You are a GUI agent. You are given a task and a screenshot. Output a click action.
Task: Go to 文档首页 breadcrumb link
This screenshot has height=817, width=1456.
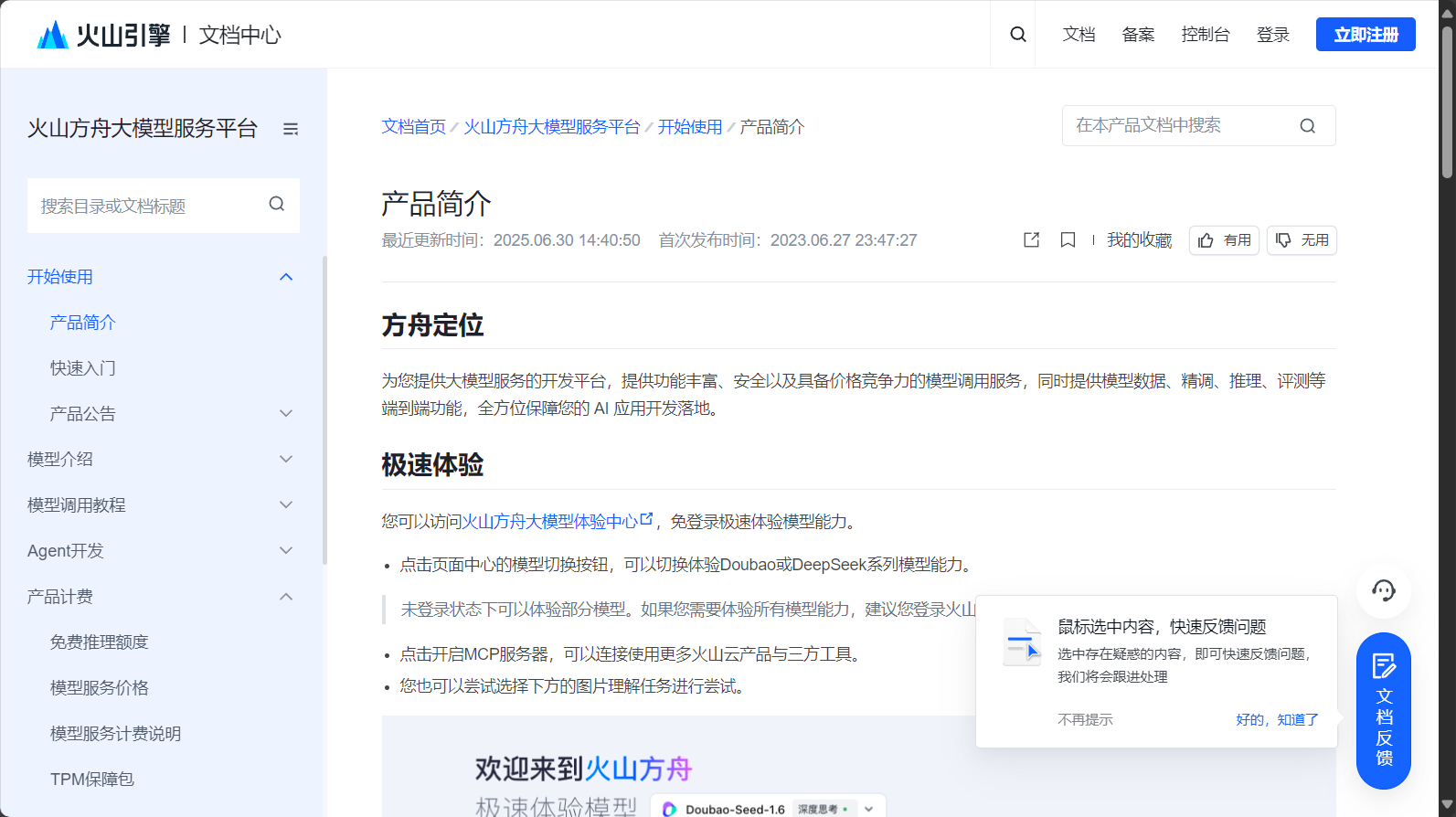coord(413,127)
